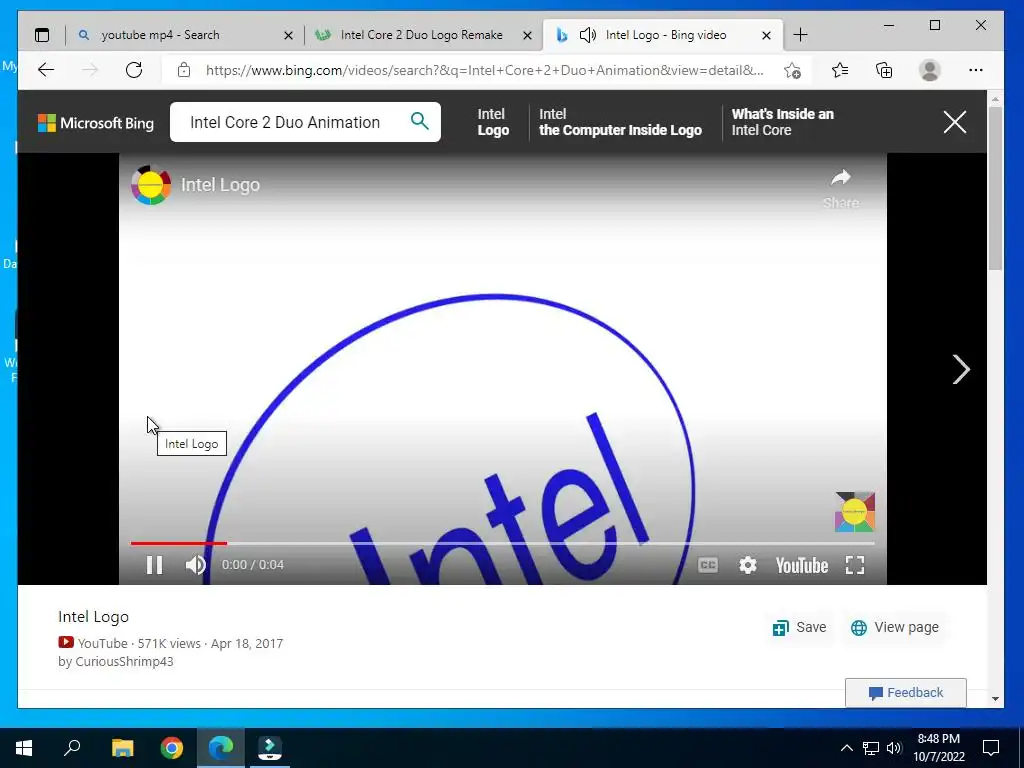The image size is (1024, 768).
Task: Mute the video volume
Action: [x=195, y=565]
